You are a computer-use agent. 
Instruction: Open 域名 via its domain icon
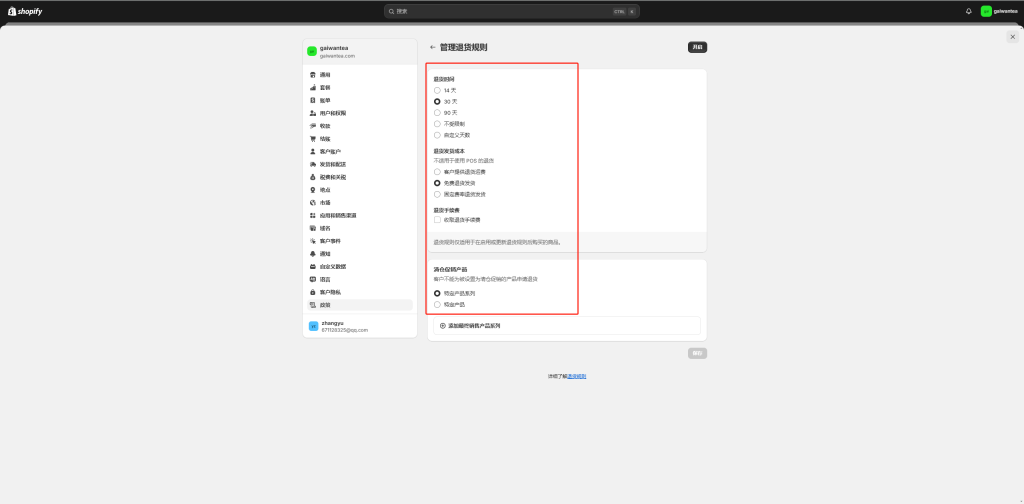(313, 228)
